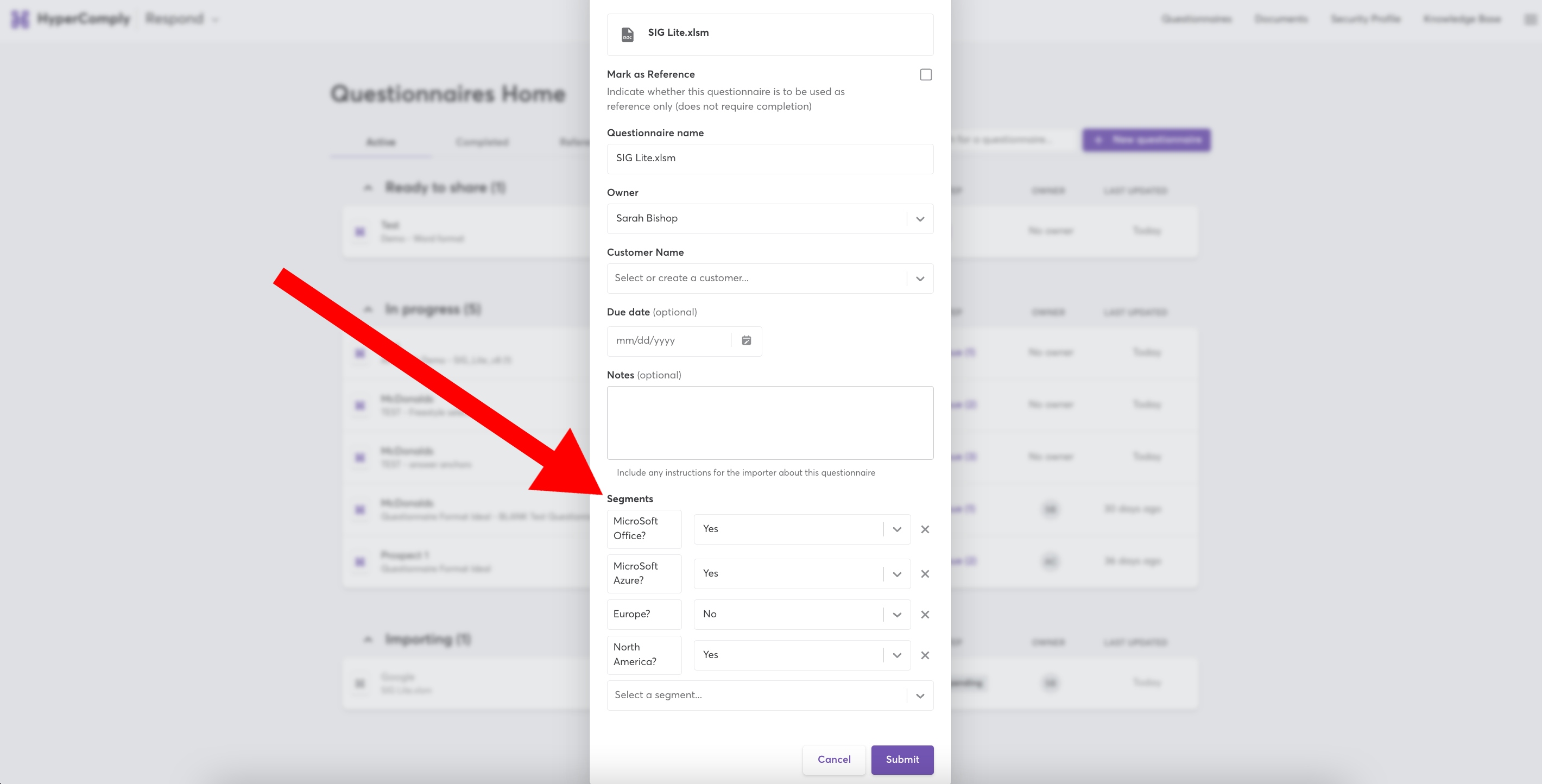Switch to the Completed tab in background page

482,142
